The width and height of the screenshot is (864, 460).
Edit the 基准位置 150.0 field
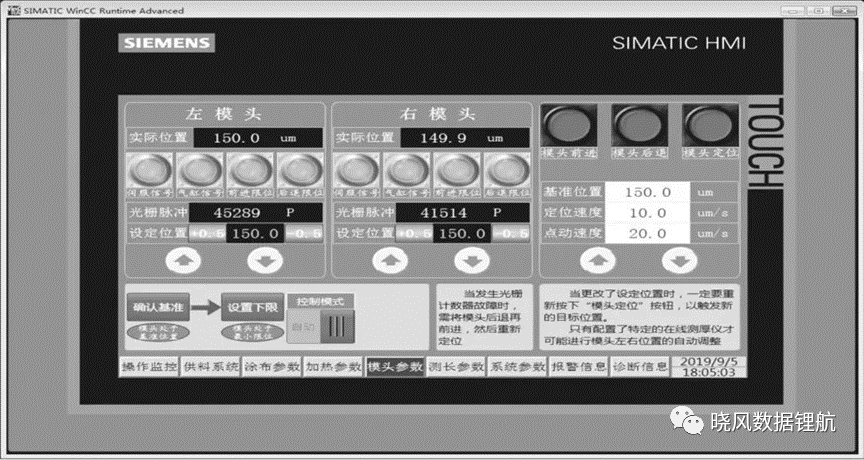pyautogui.click(x=648, y=192)
